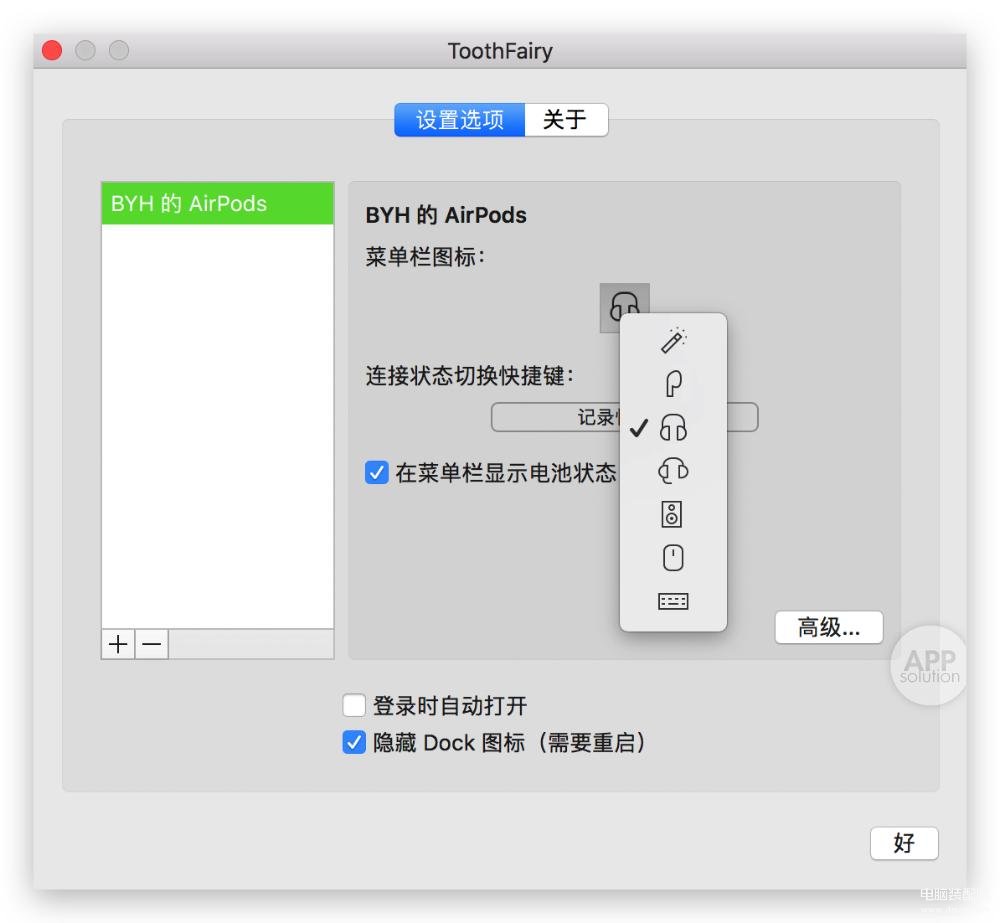Viewport: 1000px width, 923px height.
Task: Add a device with the plus button
Action: click(x=118, y=644)
